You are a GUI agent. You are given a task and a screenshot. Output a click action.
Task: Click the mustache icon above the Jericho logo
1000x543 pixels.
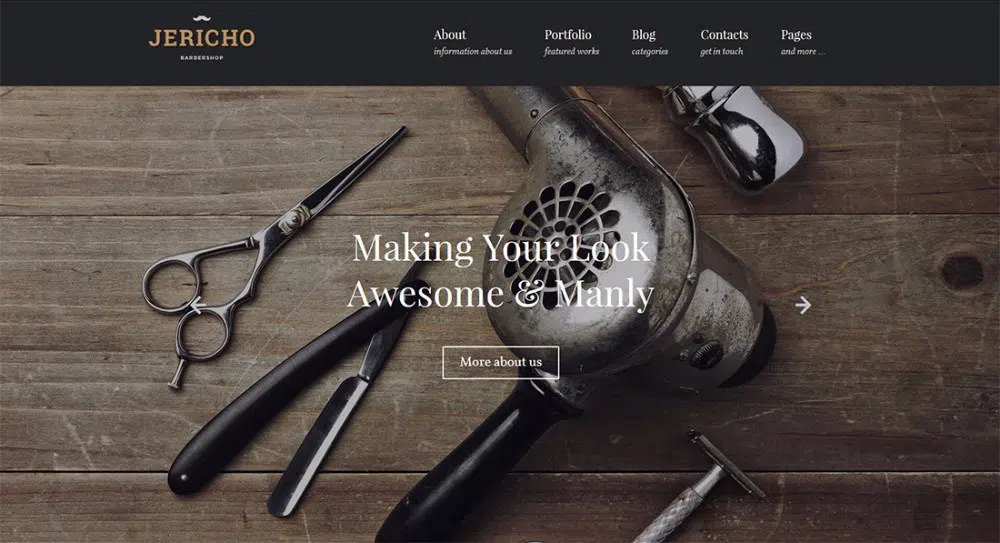pos(202,19)
